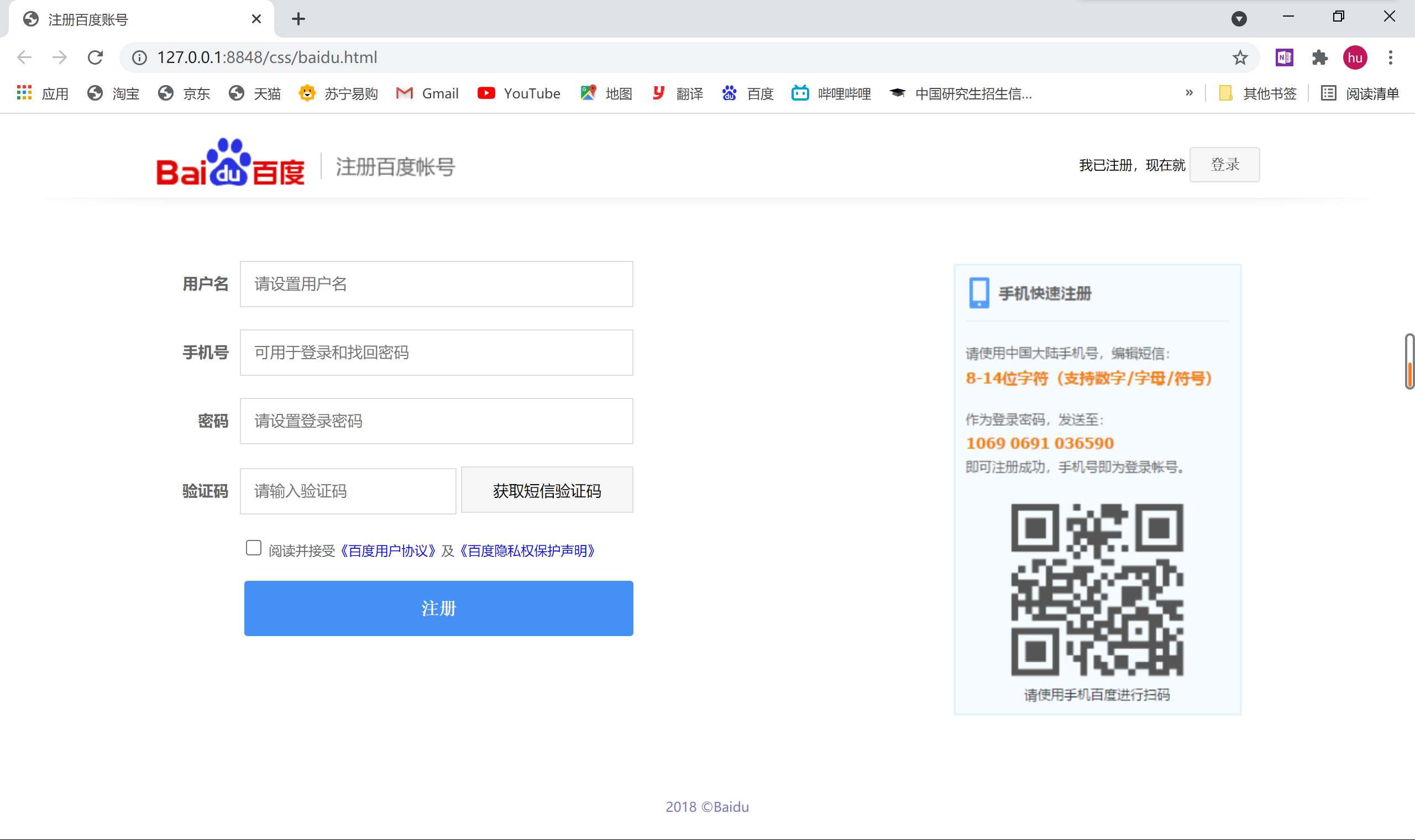The image size is (1415, 840).
Task: Open the Gmail bookmark
Action: tap(427, 93)
